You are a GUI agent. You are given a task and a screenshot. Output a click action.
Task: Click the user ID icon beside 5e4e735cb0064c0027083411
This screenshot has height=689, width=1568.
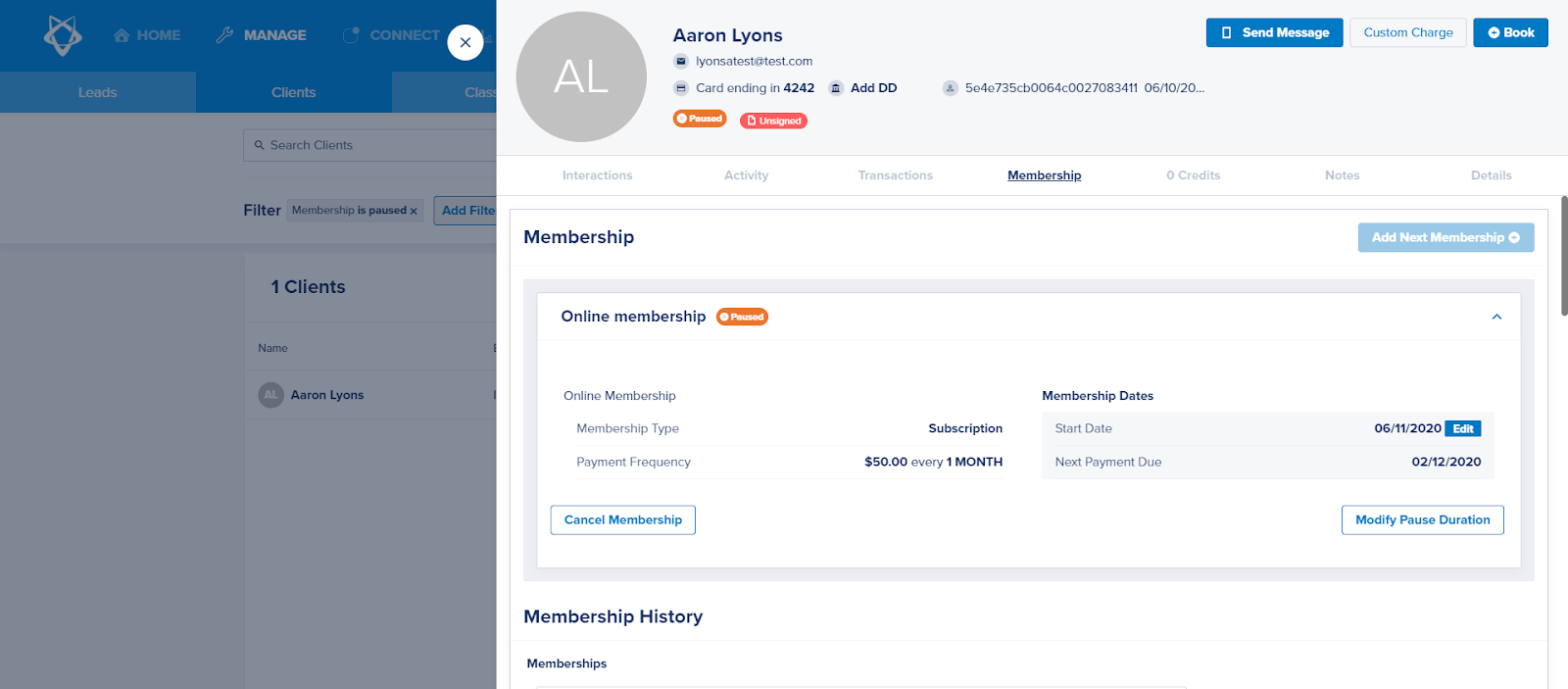(950, 88)
